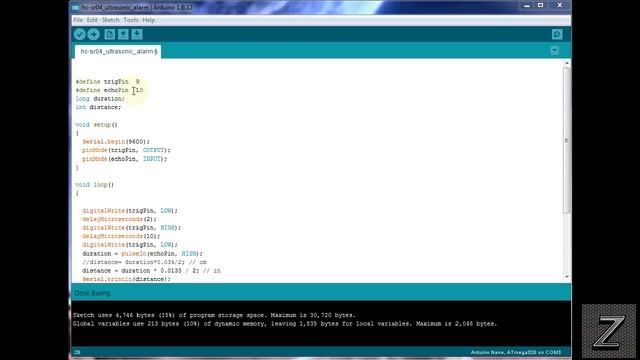The image size is (640, 360).
Task: Open the Edit menu
Action: [92, 20]
